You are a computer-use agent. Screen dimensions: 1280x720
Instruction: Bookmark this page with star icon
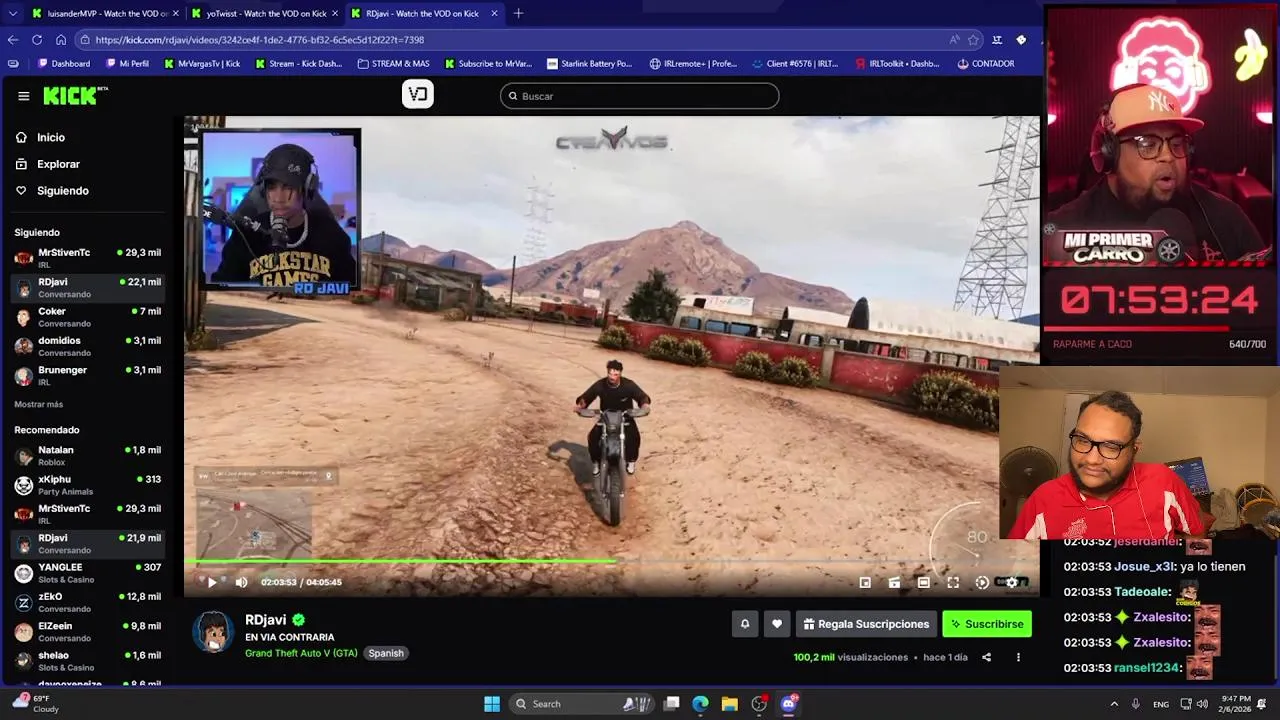[x=973, y=40]
